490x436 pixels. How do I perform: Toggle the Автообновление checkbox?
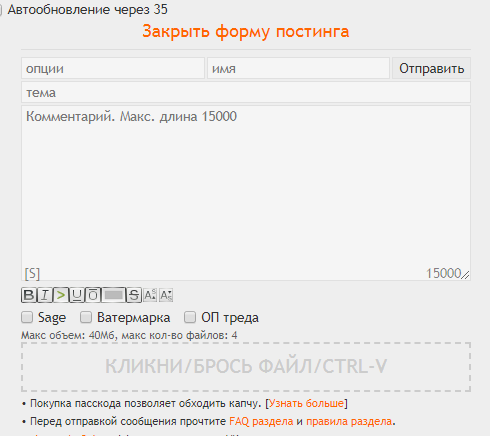click(1, 10)
